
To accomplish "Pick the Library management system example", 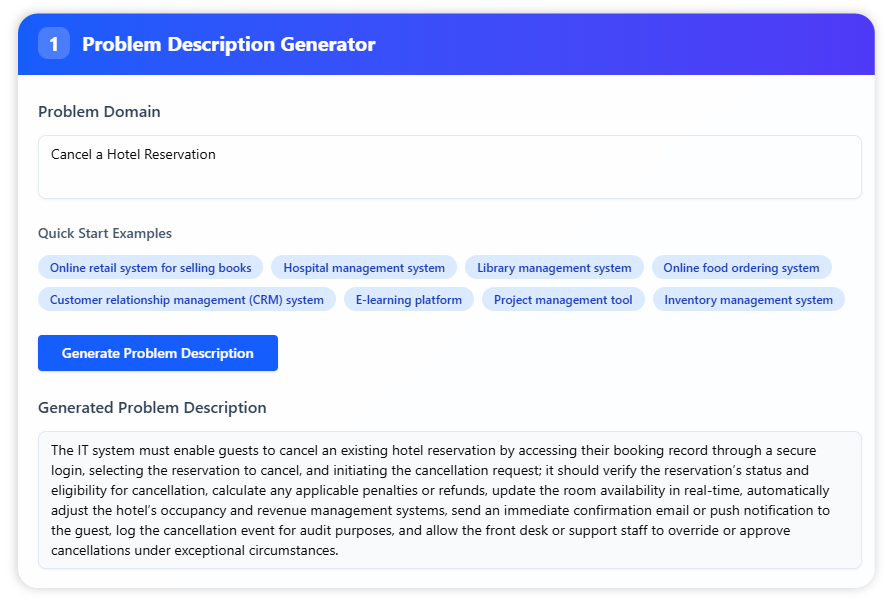I will 554,268.
